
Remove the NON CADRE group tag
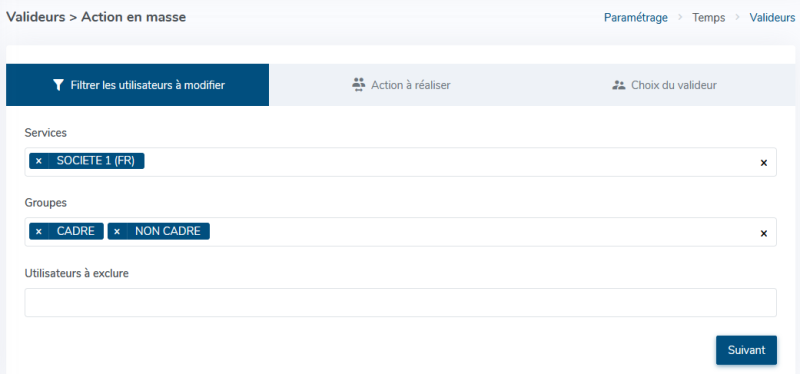[117, 231]
